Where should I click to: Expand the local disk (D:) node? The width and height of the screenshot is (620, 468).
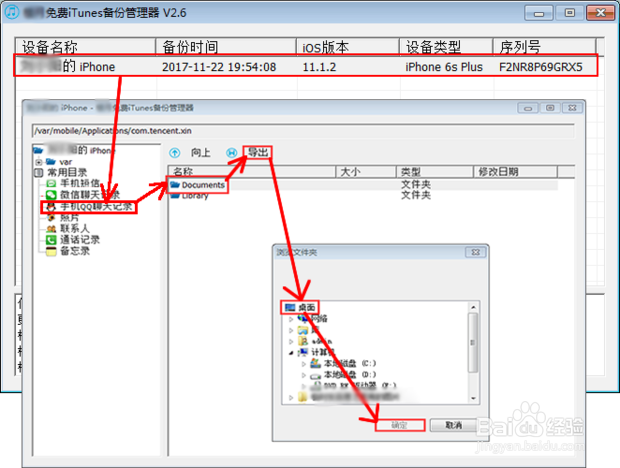[304, 374]
